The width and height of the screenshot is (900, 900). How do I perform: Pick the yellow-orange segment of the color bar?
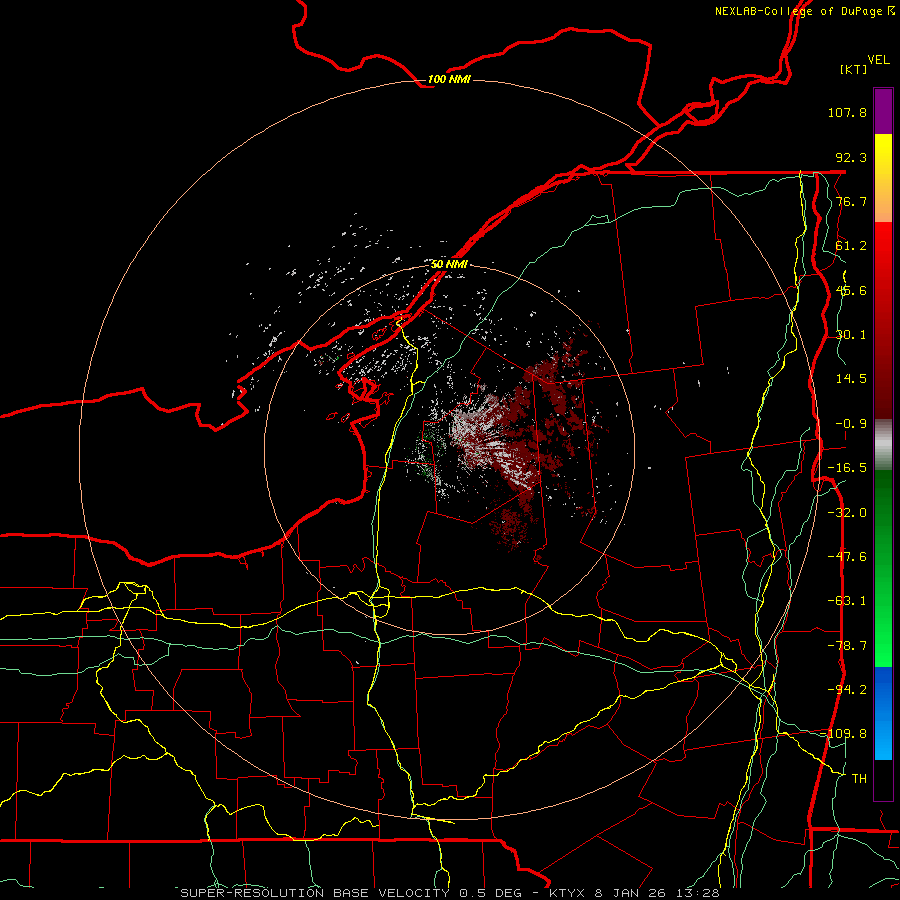pos(883,178)
